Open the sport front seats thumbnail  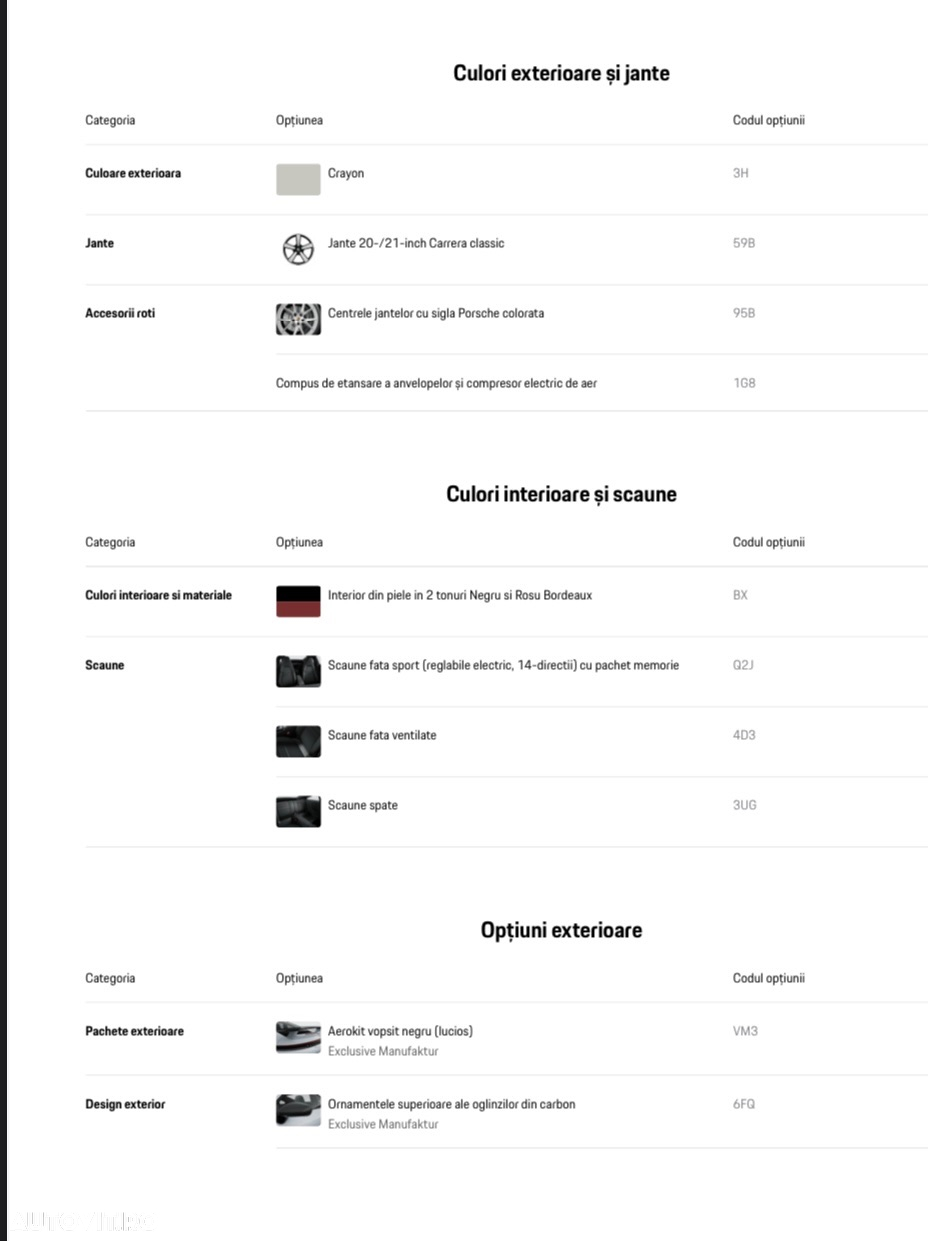(x=298, y=671)
